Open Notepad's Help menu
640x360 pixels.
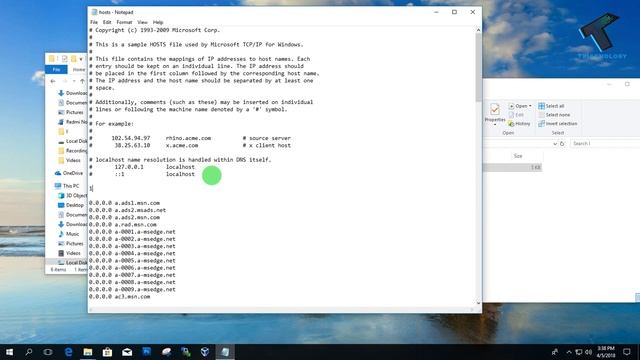(158, 22)
